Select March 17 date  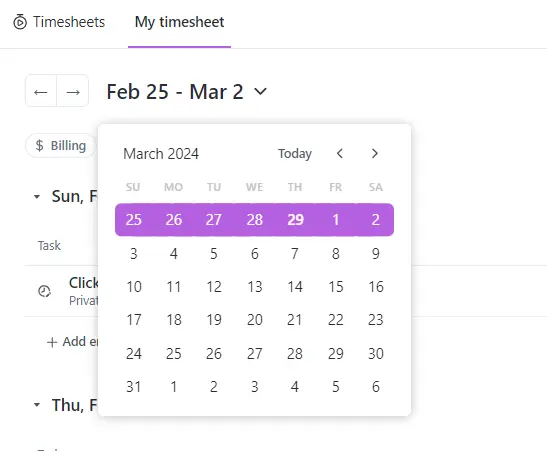pyautogui.click(x=134, y=320)
